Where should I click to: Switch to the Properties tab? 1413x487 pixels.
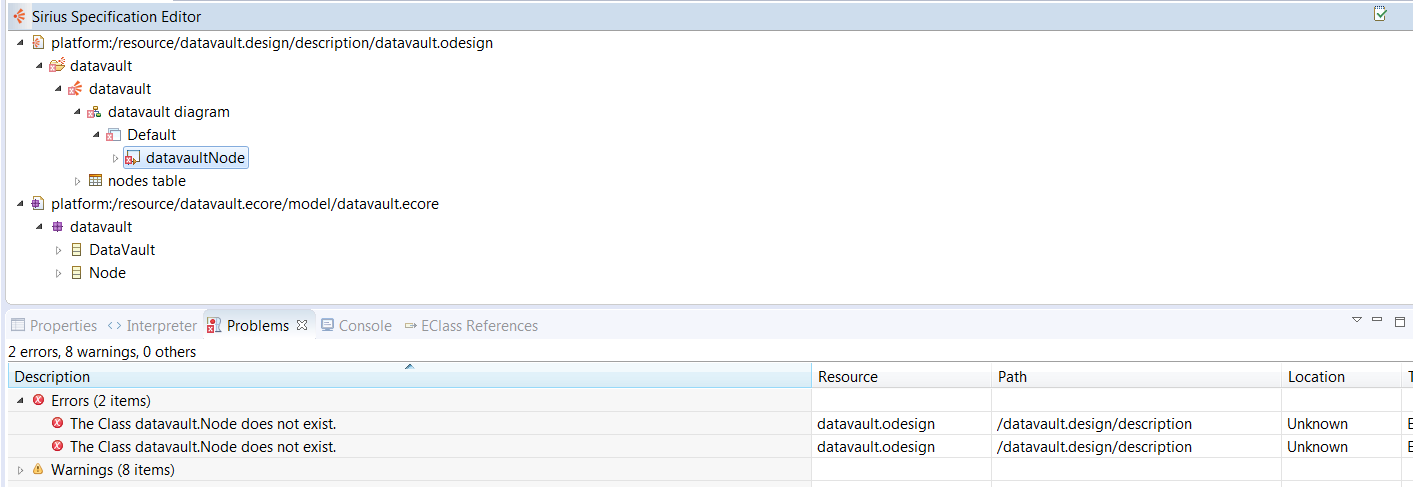pyautogui.click(x=54, y=325)
